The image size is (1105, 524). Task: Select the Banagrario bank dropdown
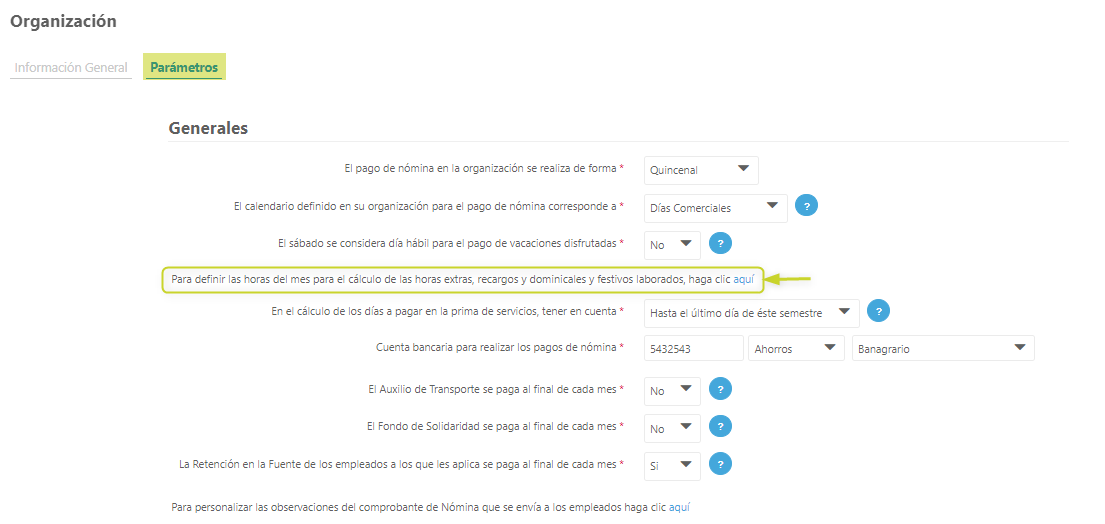click(x=942, y=348)
